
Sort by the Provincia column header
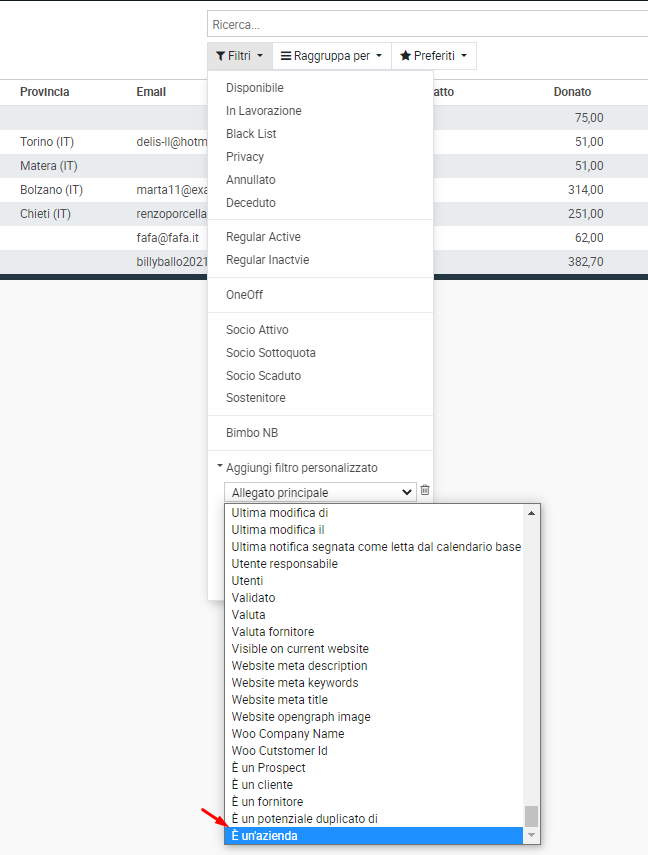(x=45, y=92)
